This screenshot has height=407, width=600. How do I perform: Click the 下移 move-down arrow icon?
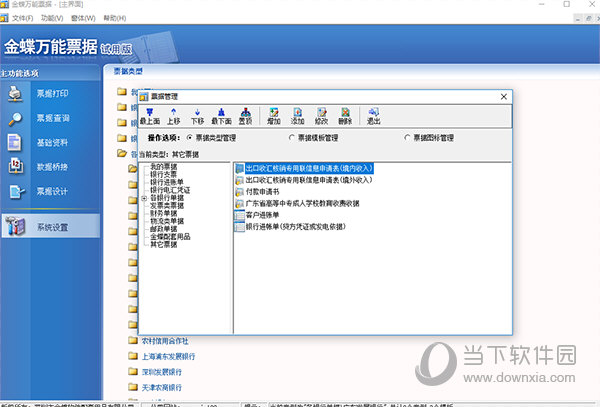[197, 112]
